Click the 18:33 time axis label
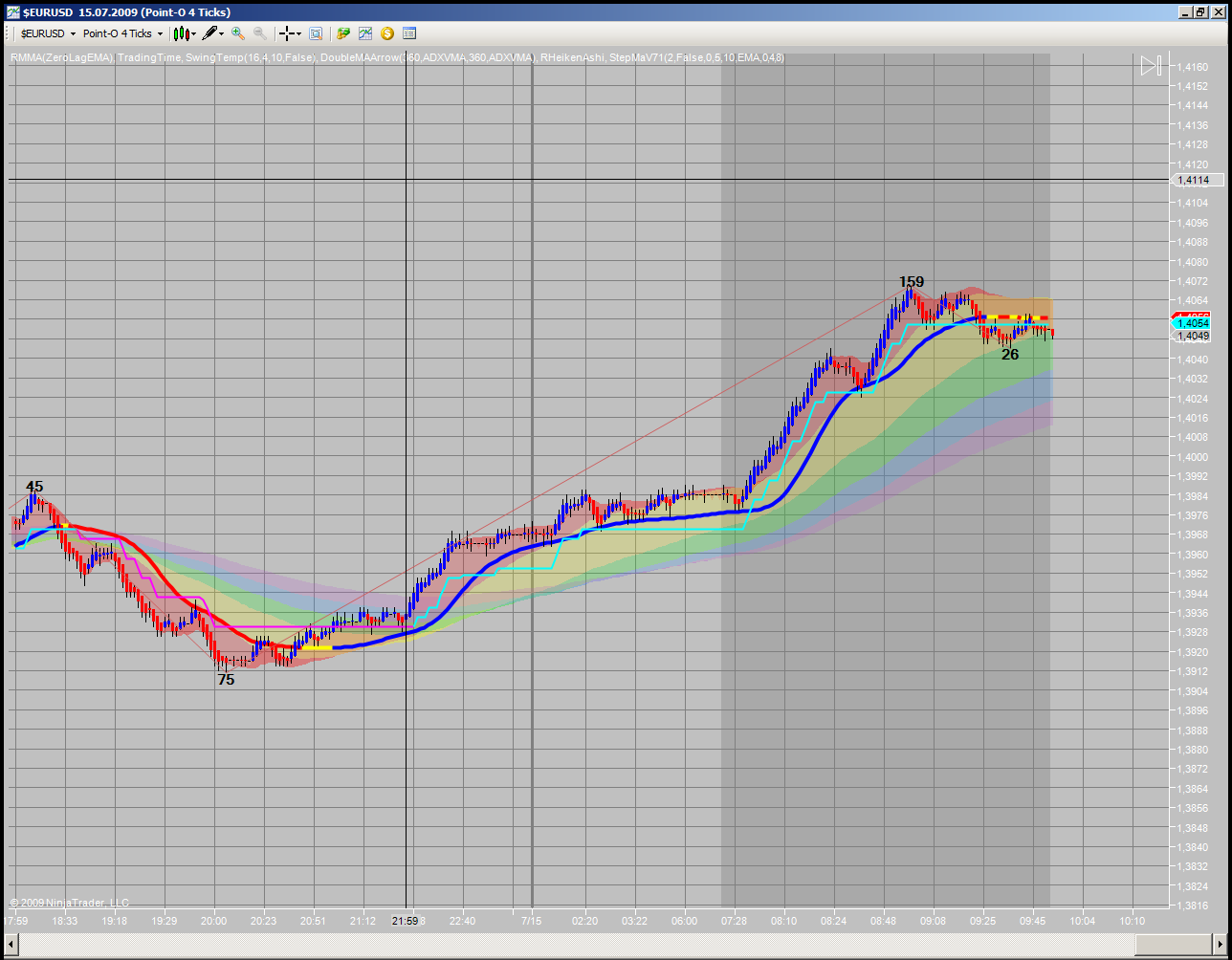This screenshot has width=1232, height=960. (65, 921)
